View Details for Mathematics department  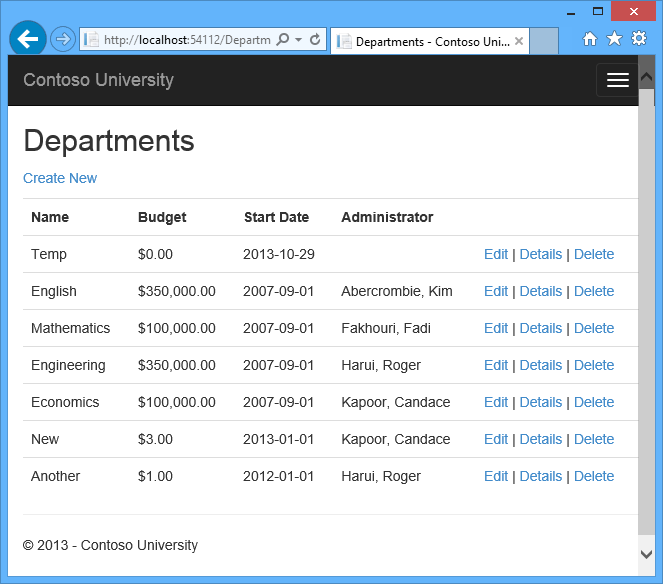click(541, 328)
